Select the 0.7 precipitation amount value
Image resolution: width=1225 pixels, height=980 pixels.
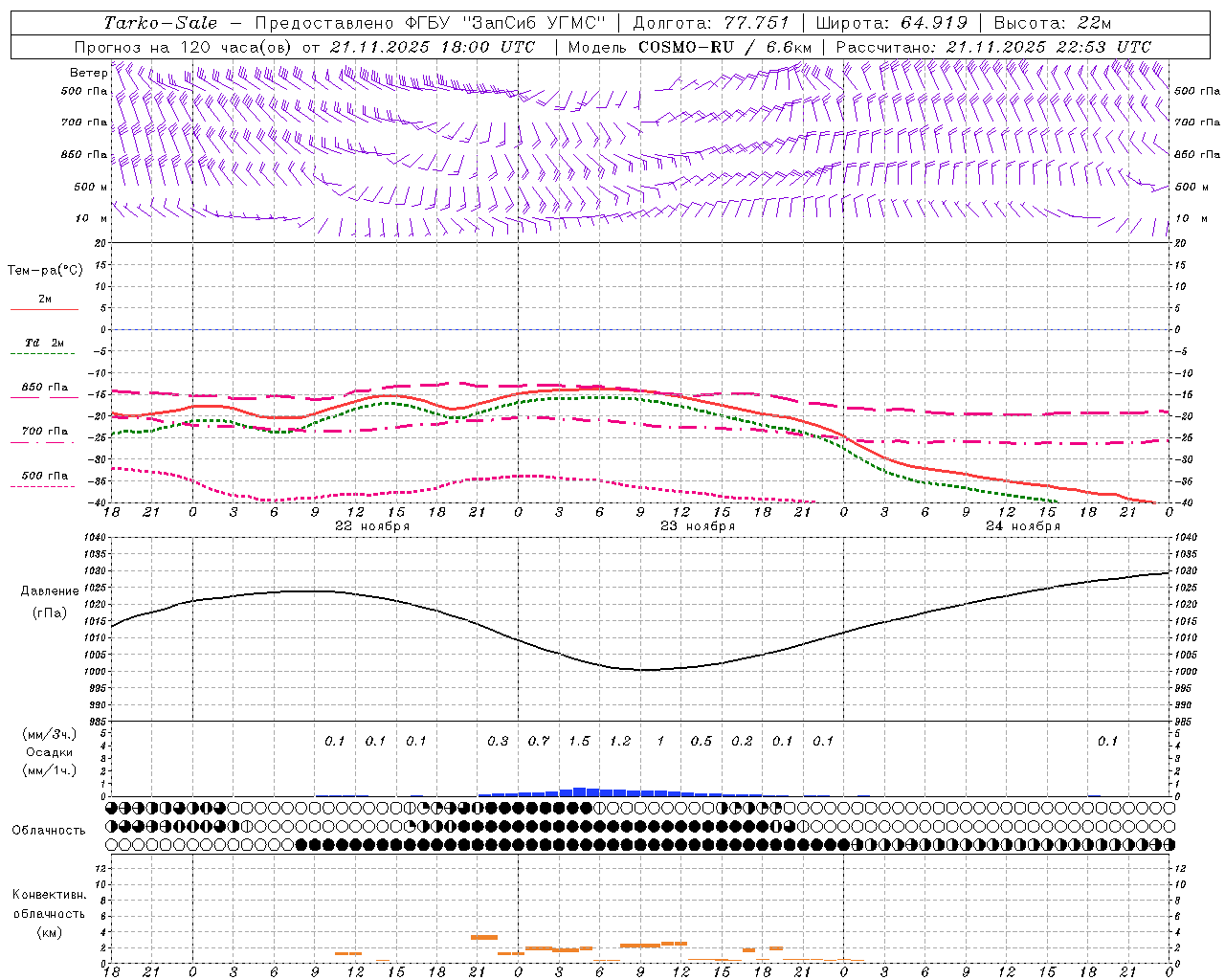click(539, 741)
